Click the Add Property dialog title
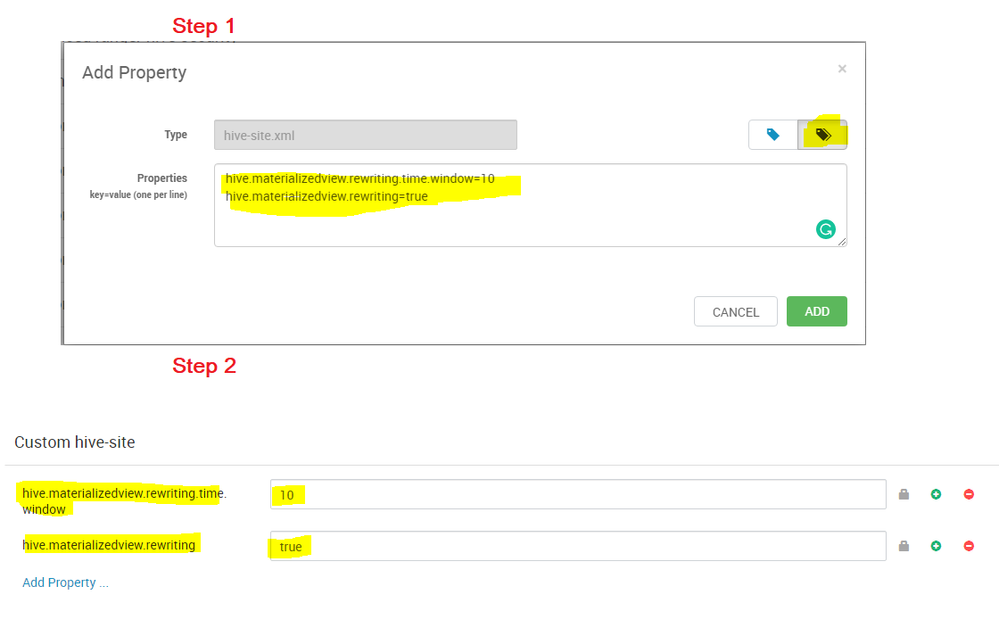 [x=134, y=73]
